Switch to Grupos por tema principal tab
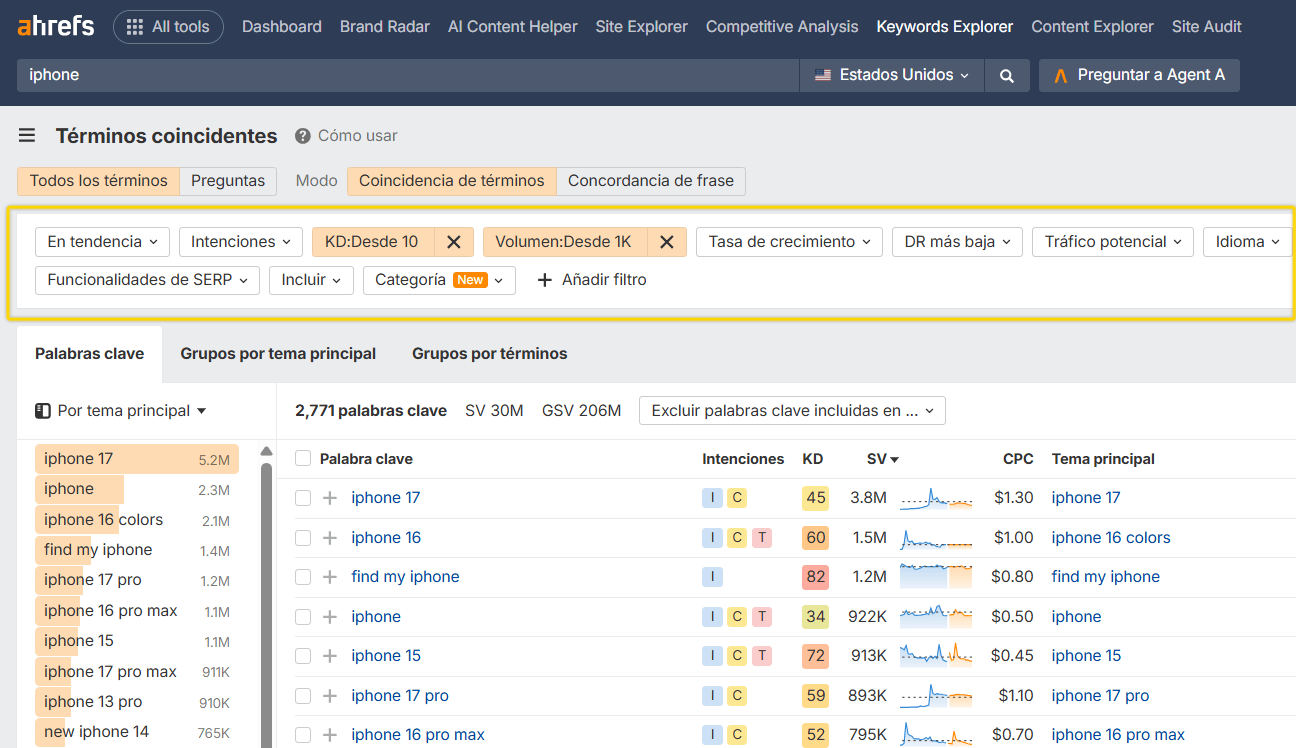The width and height of the screenshot is (1296, 748). 278,354
